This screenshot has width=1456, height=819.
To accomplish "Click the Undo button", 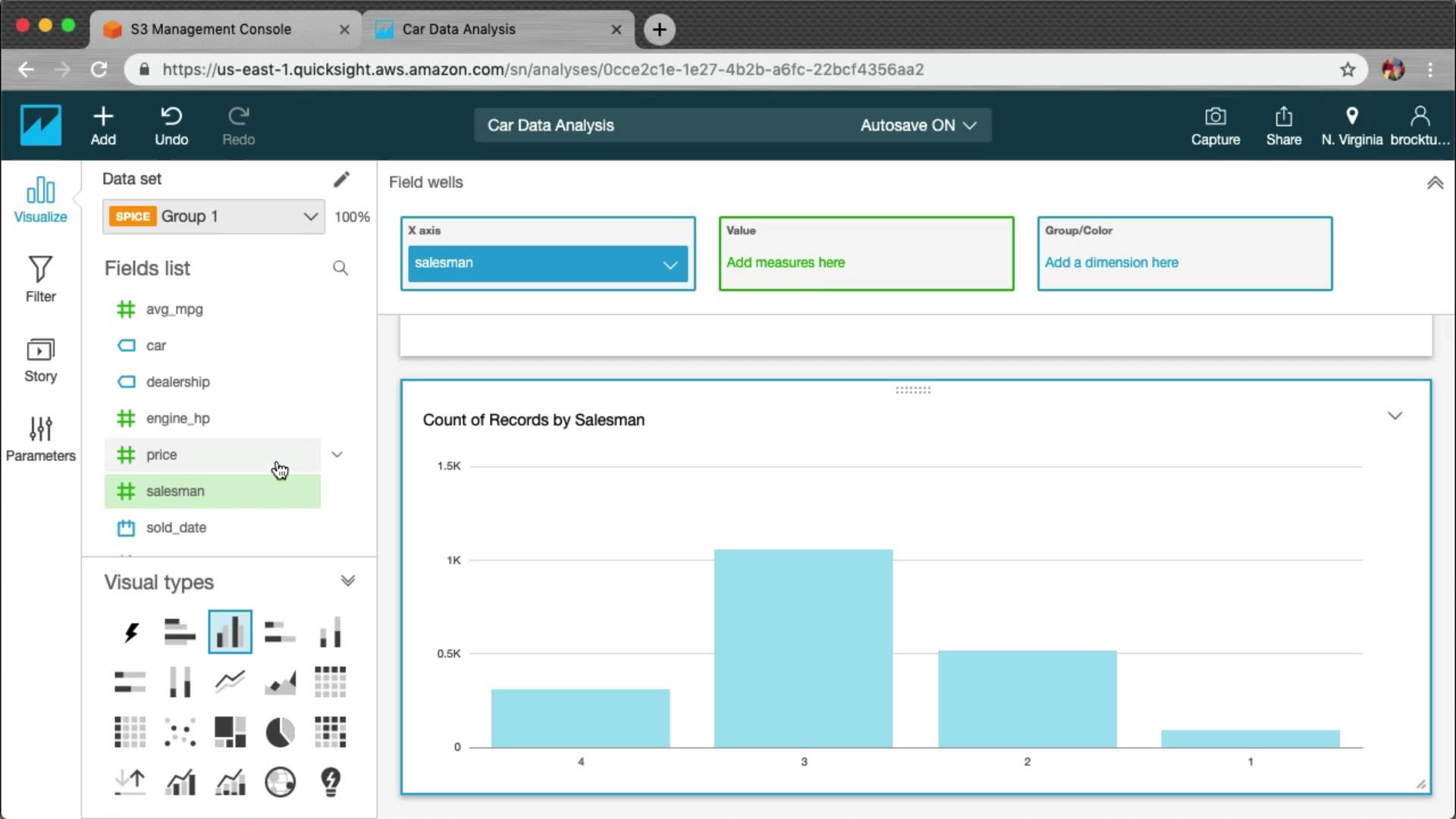I will (x=171, y=125).
